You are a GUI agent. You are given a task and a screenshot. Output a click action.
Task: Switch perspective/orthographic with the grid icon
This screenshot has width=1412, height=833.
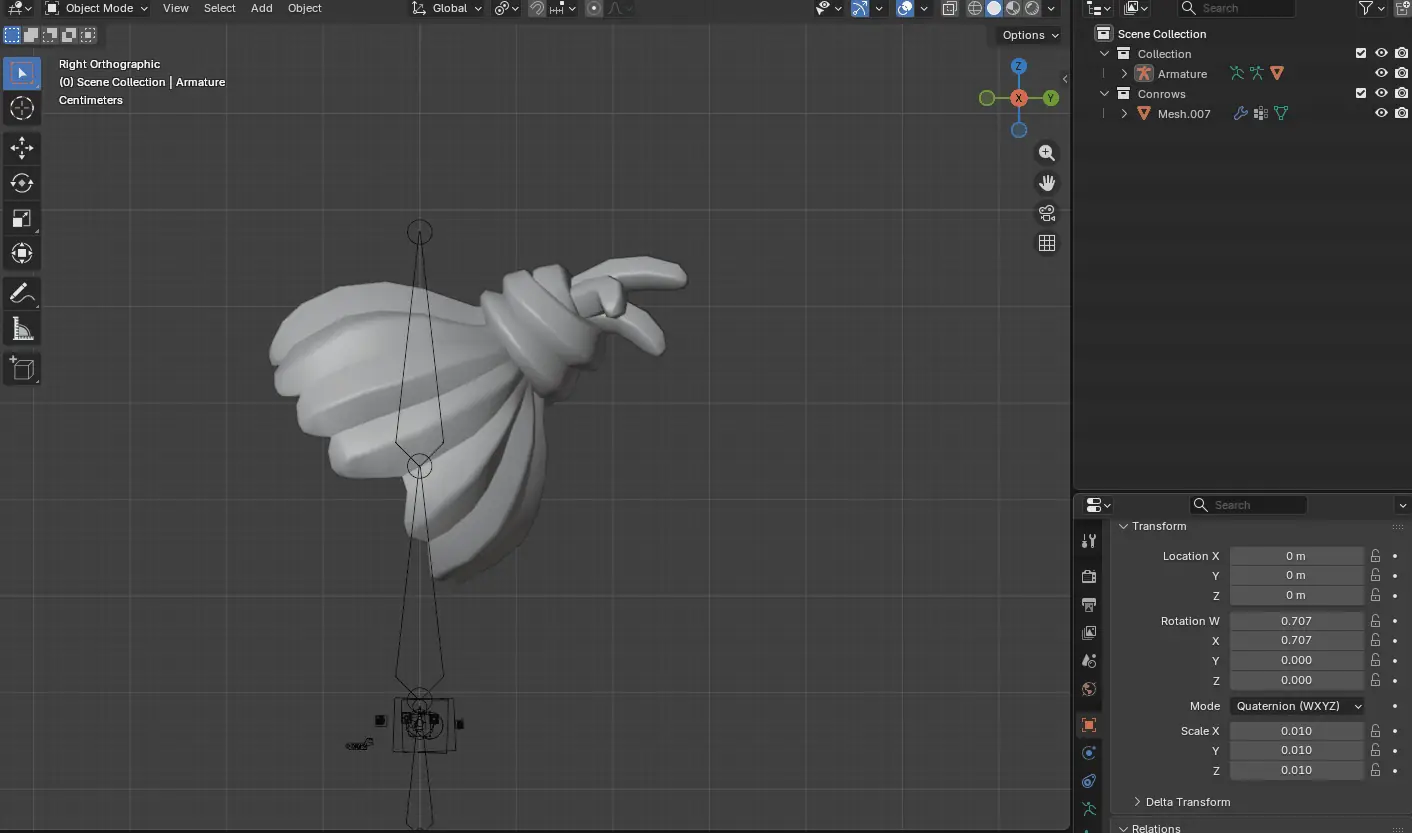click(1047, 243)
